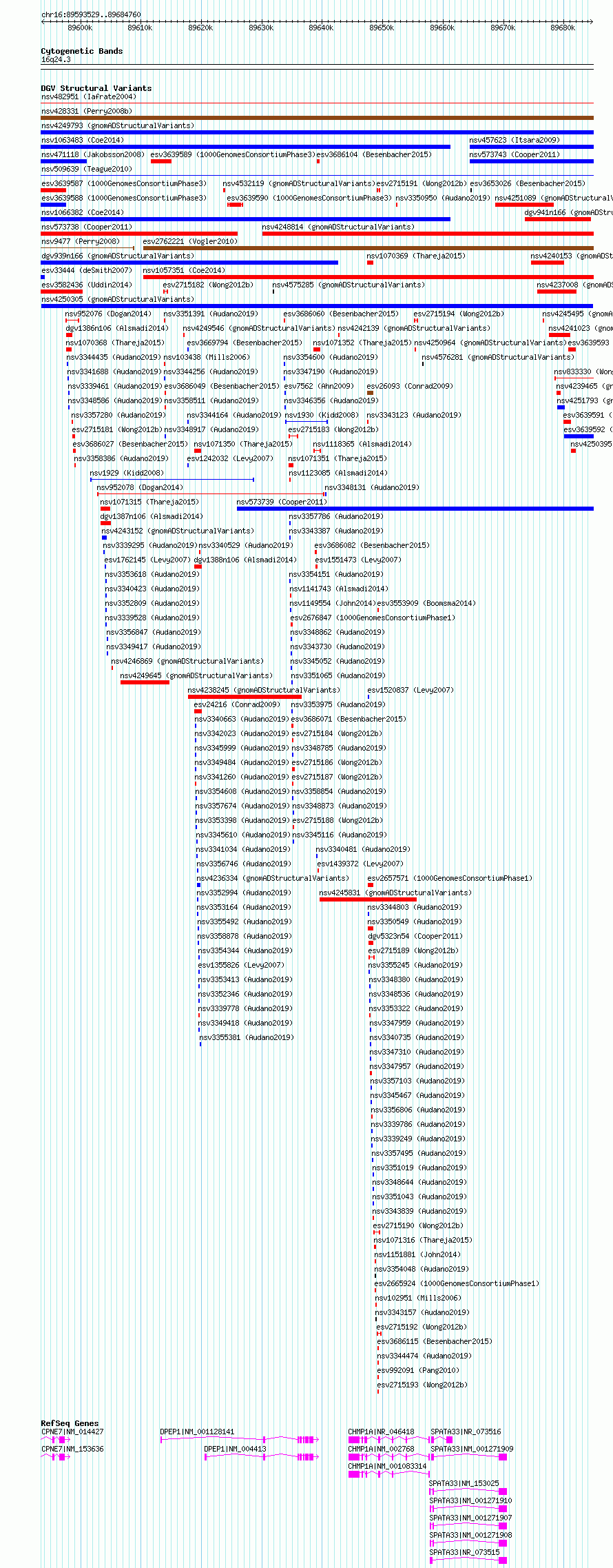Screen dimensions: 613x1568
Task: Select transcript SPATA33|NM_153025
Action: 464,1483
